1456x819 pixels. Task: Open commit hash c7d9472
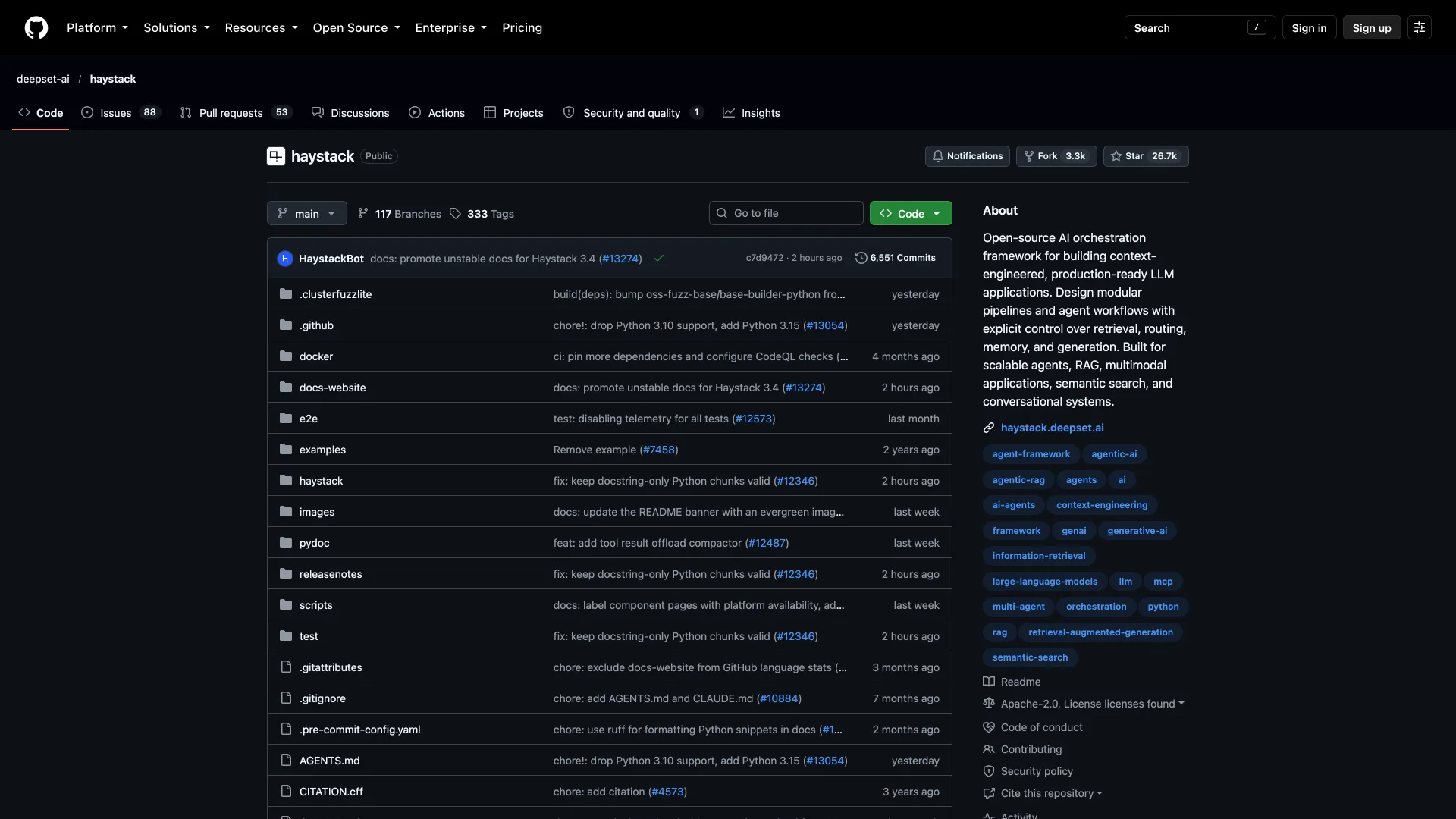[x=764, y=258]
